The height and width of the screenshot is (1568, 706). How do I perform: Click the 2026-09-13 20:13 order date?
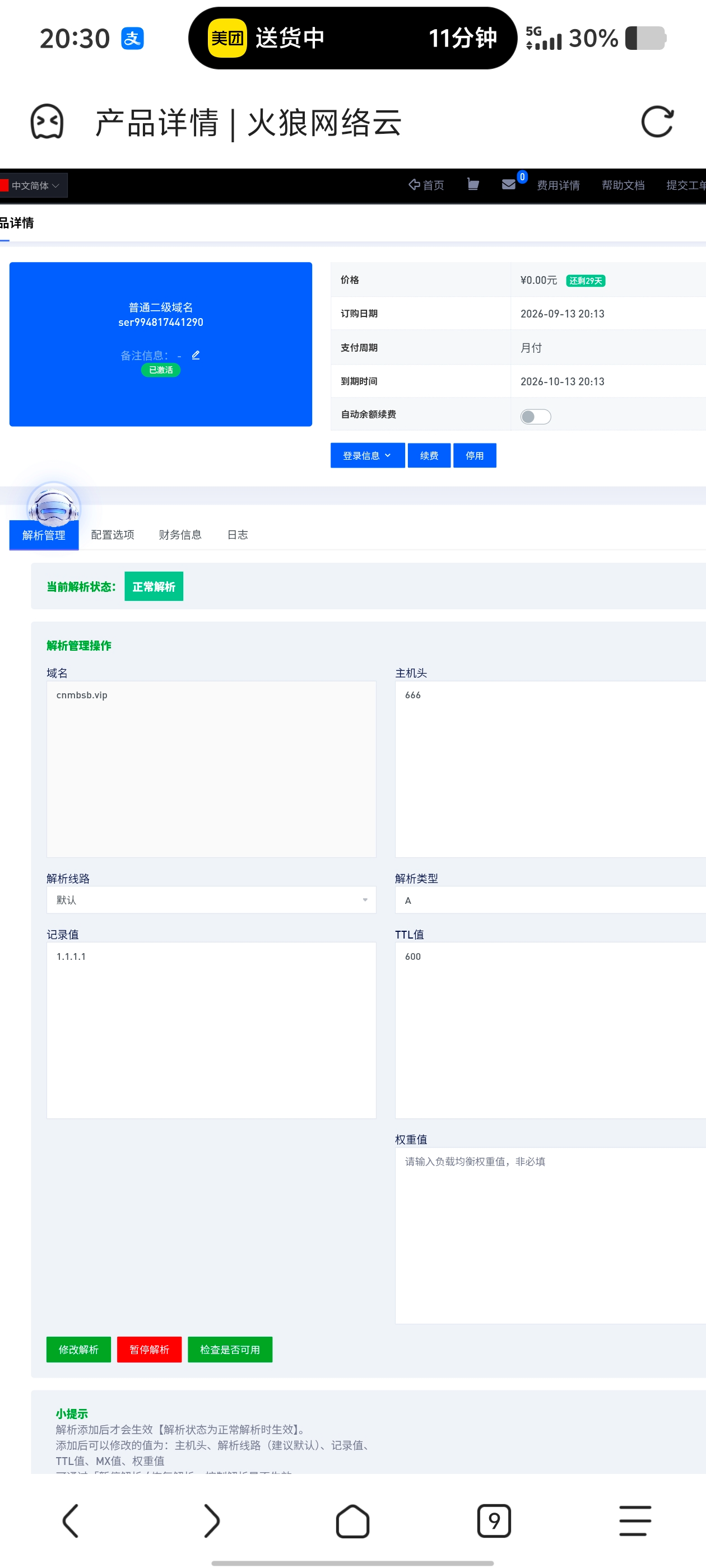pyautogui.click(x=562, y=314)
